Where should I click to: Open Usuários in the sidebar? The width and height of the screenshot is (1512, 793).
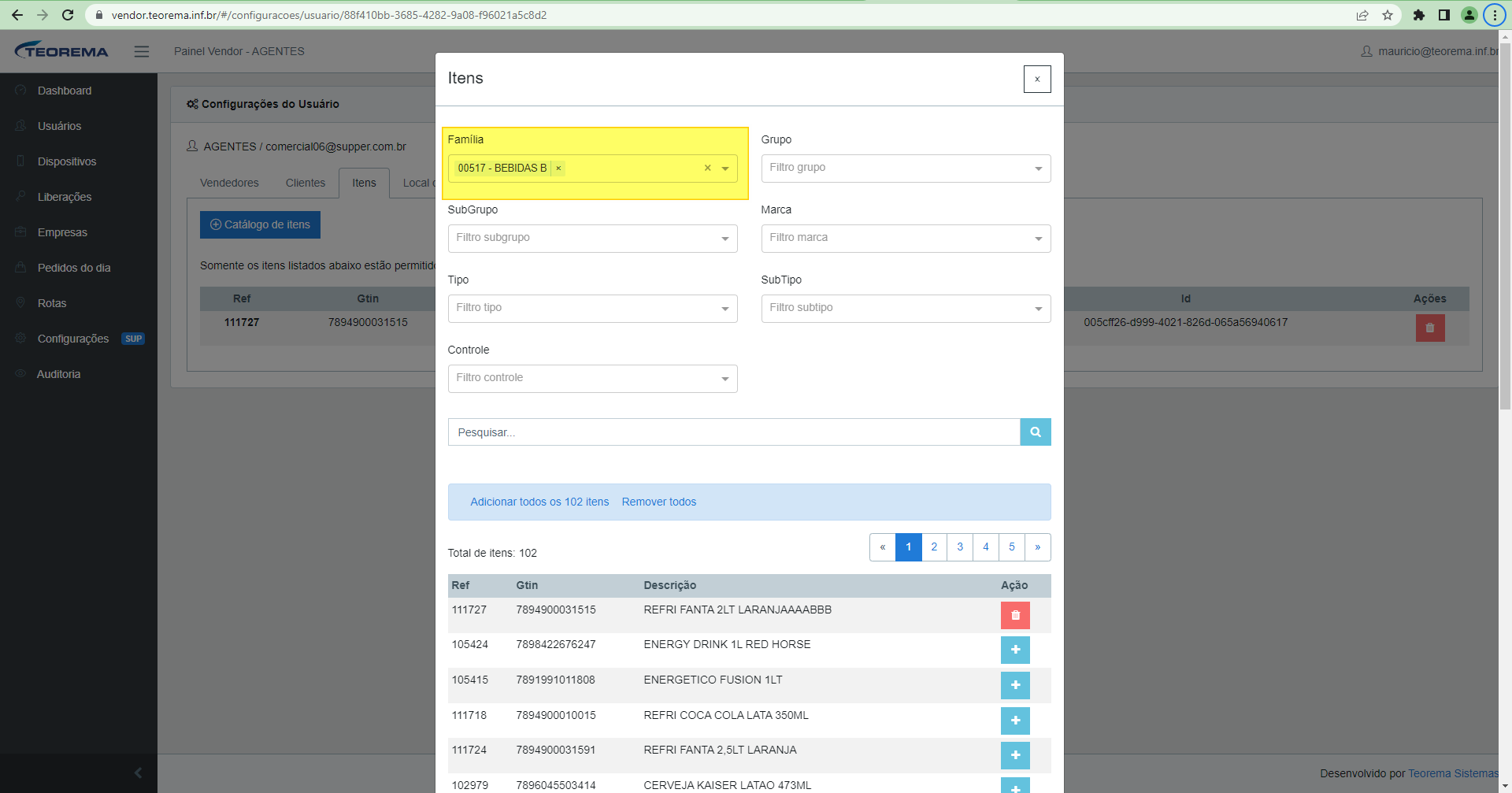pyautogui.click(x=59, y=126)
